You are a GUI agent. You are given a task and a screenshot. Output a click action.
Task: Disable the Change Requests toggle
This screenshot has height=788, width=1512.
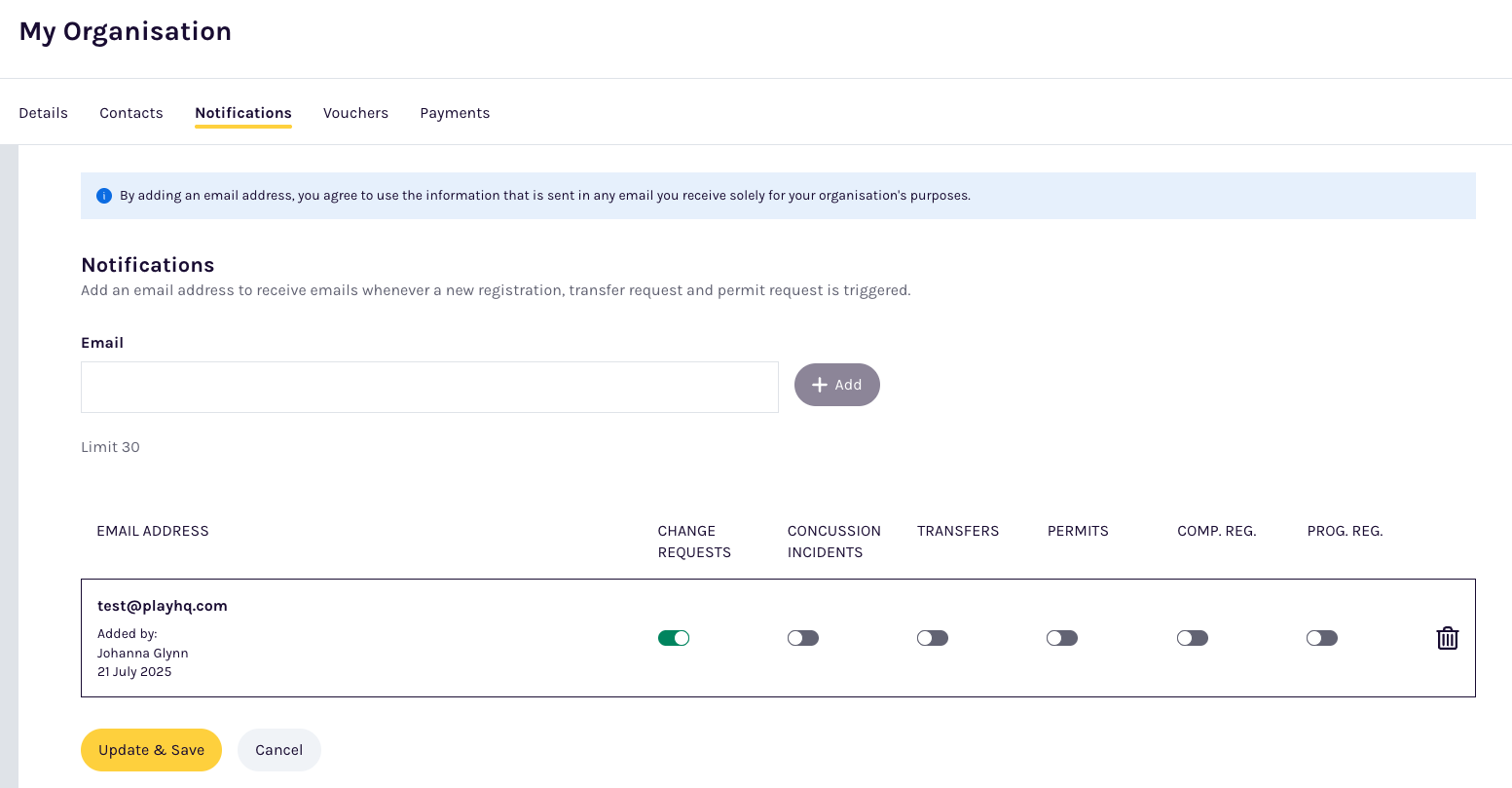(673, 638)
